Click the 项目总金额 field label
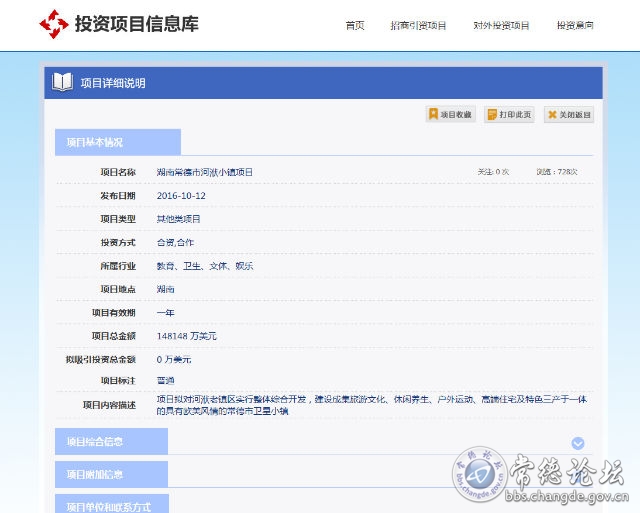 [113, 336]
